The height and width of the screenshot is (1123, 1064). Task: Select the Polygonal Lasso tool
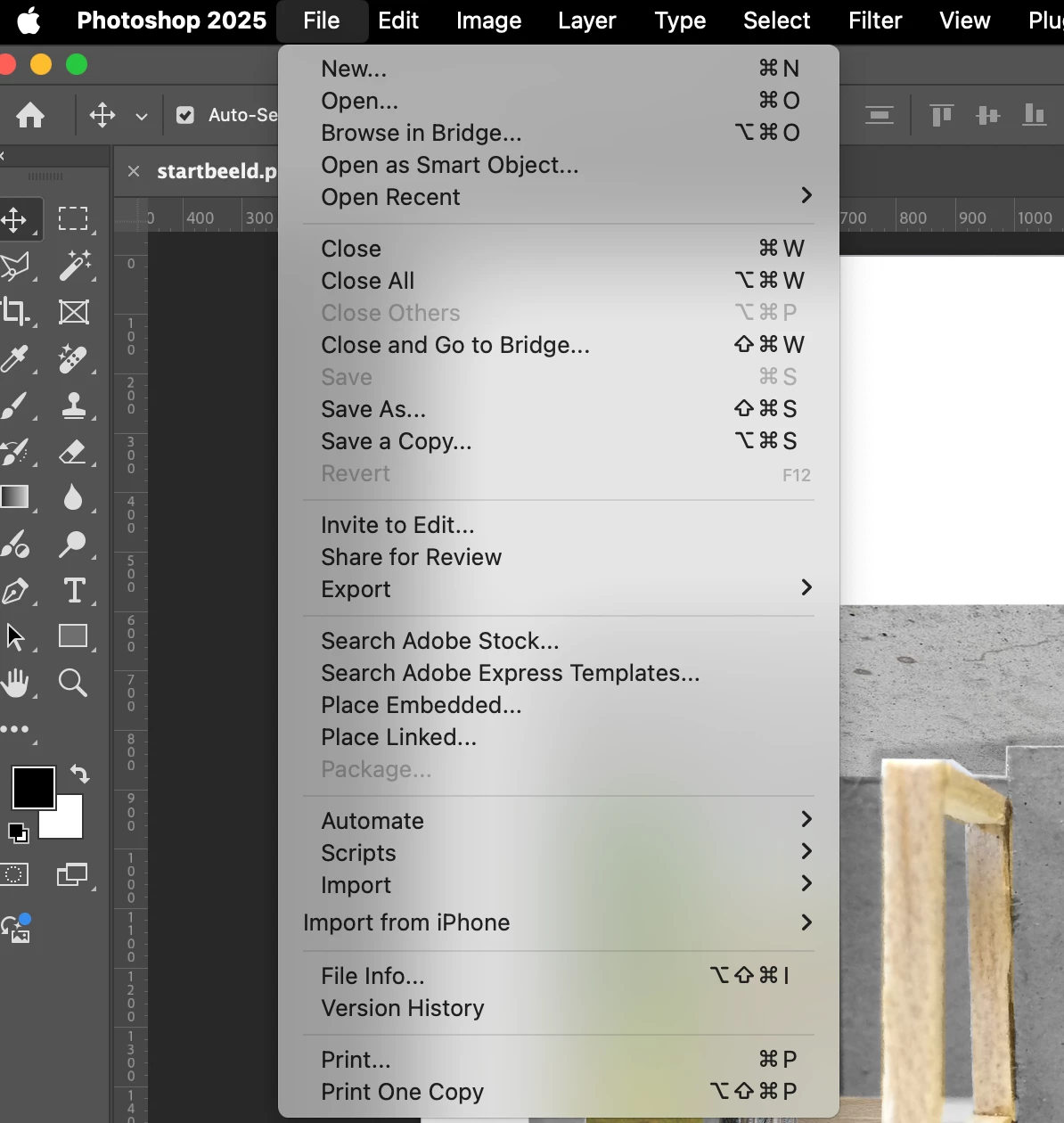pyautogui.click(x=15, y=266)
